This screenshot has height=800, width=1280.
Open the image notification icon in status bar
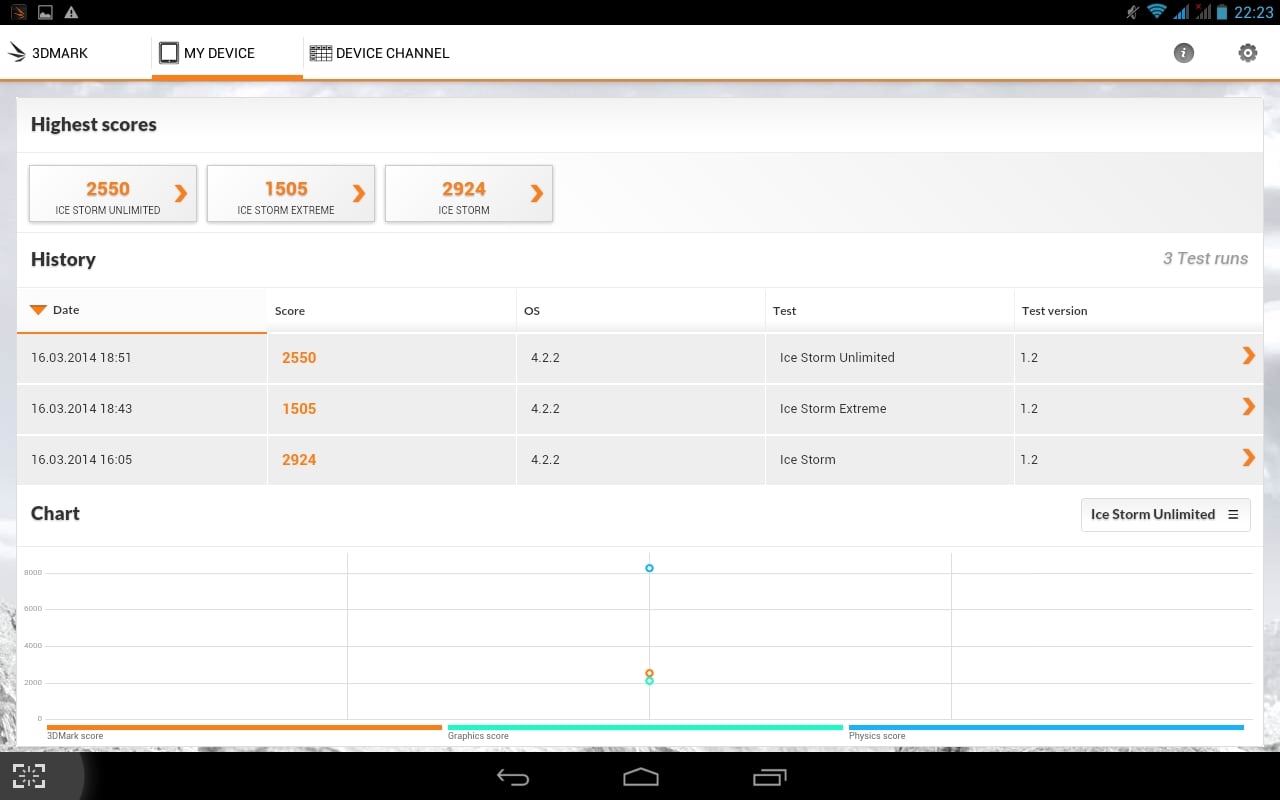point(45,12)
